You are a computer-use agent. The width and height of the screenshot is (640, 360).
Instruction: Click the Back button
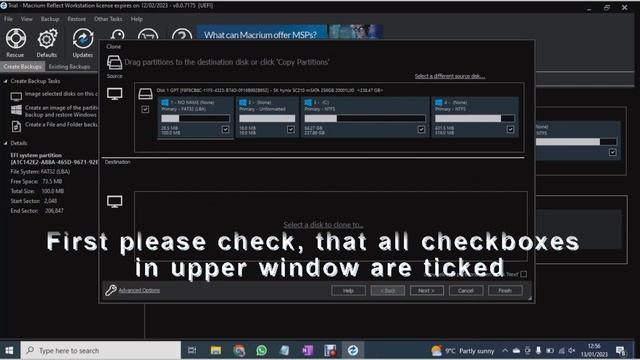click(387, 290)
